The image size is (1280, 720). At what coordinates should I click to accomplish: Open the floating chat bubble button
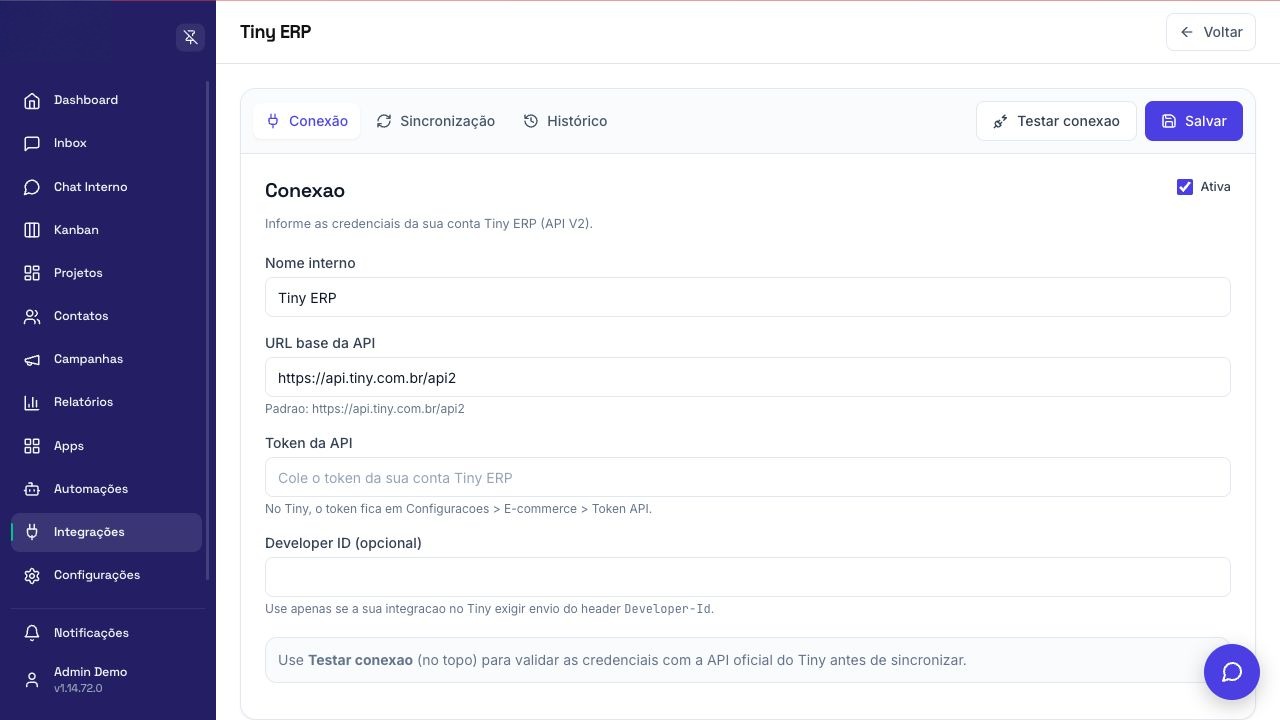click(1232, 672)
